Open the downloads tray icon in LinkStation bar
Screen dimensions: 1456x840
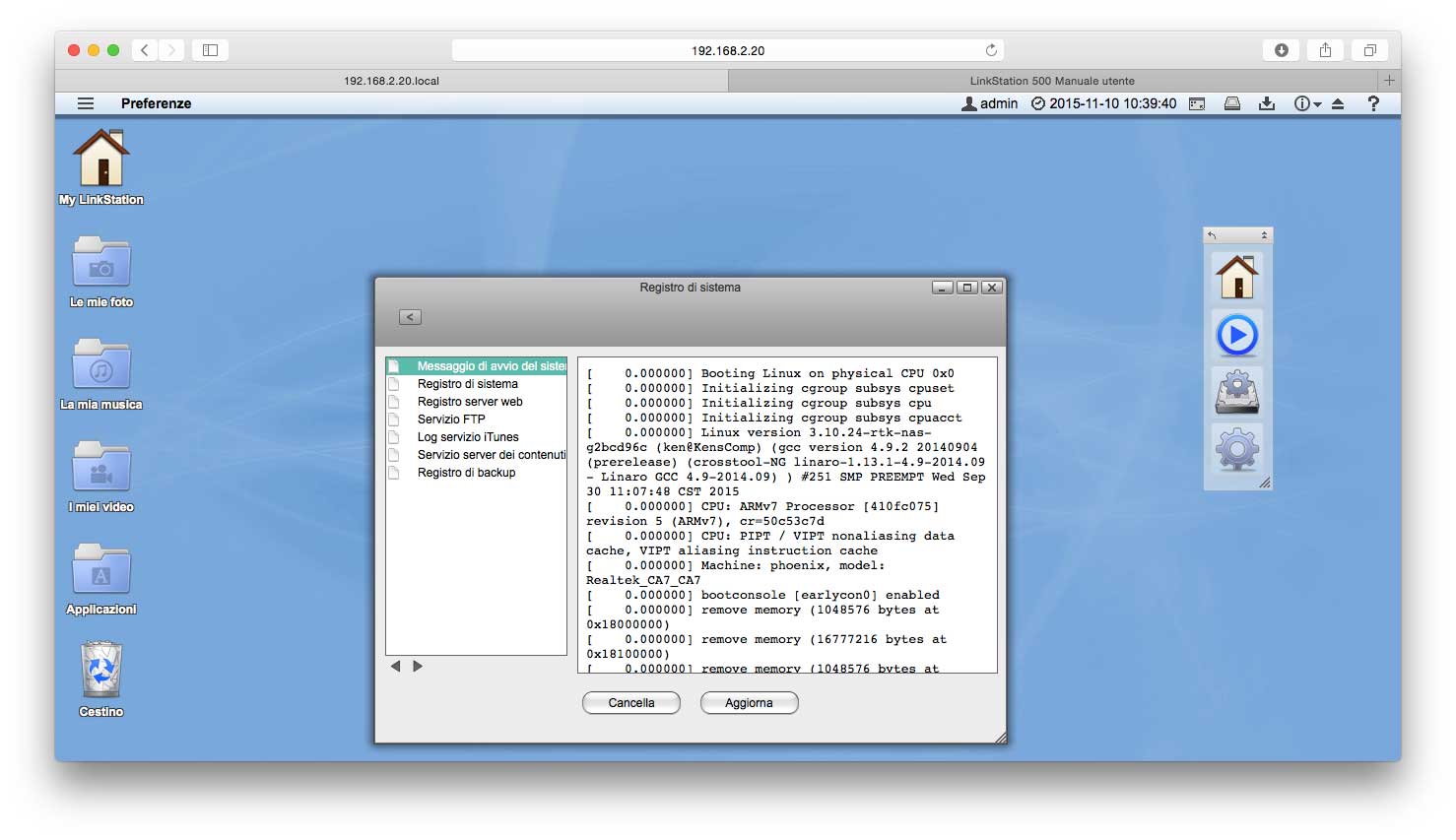pyautogui.click(x=1267, y=103)
